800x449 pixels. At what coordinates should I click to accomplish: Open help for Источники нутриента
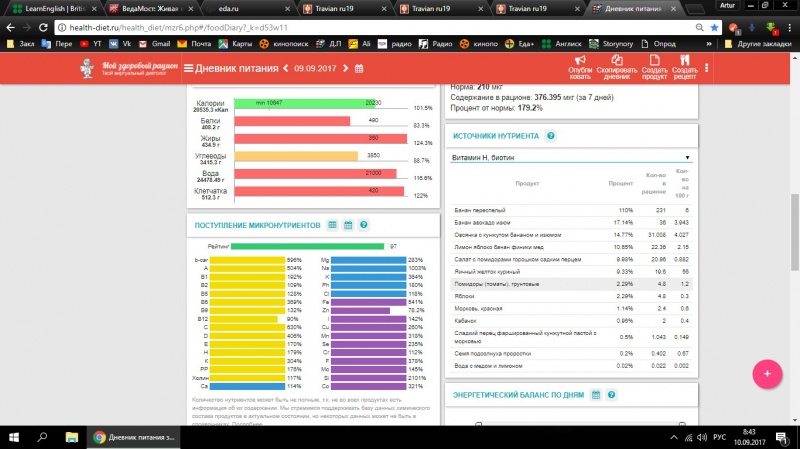[551, 135]
